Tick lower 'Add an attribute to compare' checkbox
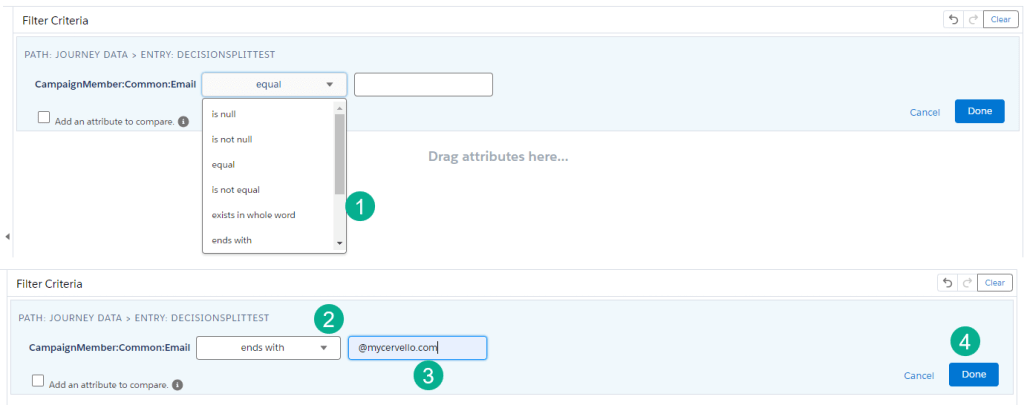Screen dimensions: 1024x405 point(38,380)
